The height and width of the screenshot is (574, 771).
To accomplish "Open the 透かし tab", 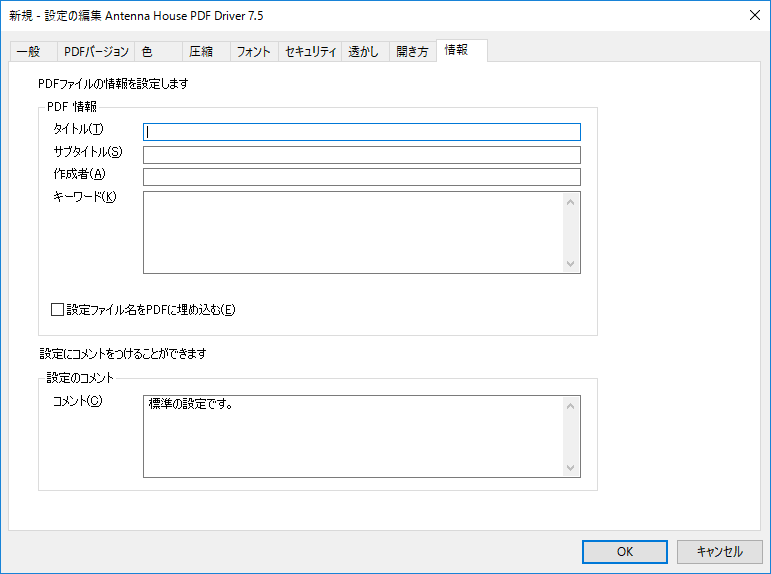I will coord(365,52).
